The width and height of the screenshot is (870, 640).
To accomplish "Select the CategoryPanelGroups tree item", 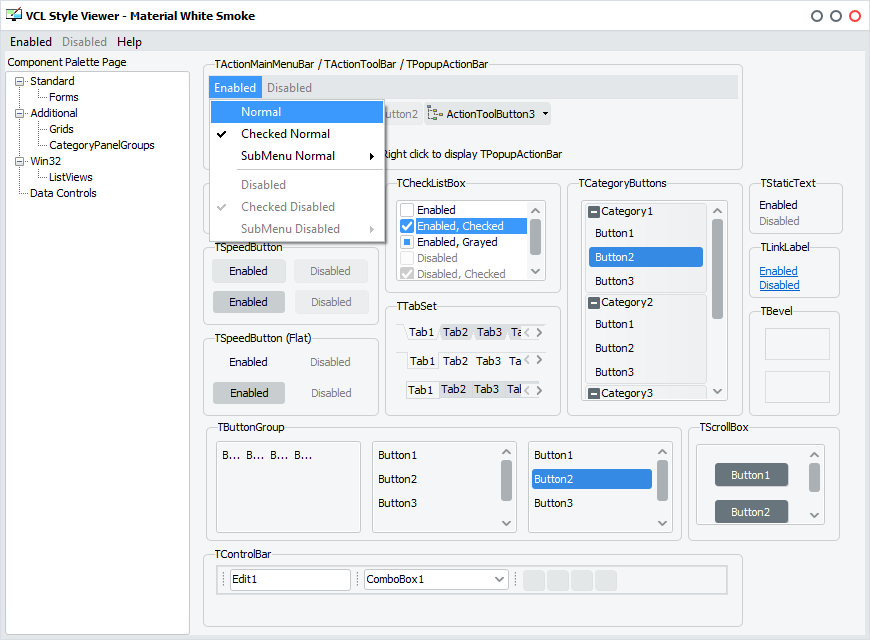I will (x=102, y=145).
